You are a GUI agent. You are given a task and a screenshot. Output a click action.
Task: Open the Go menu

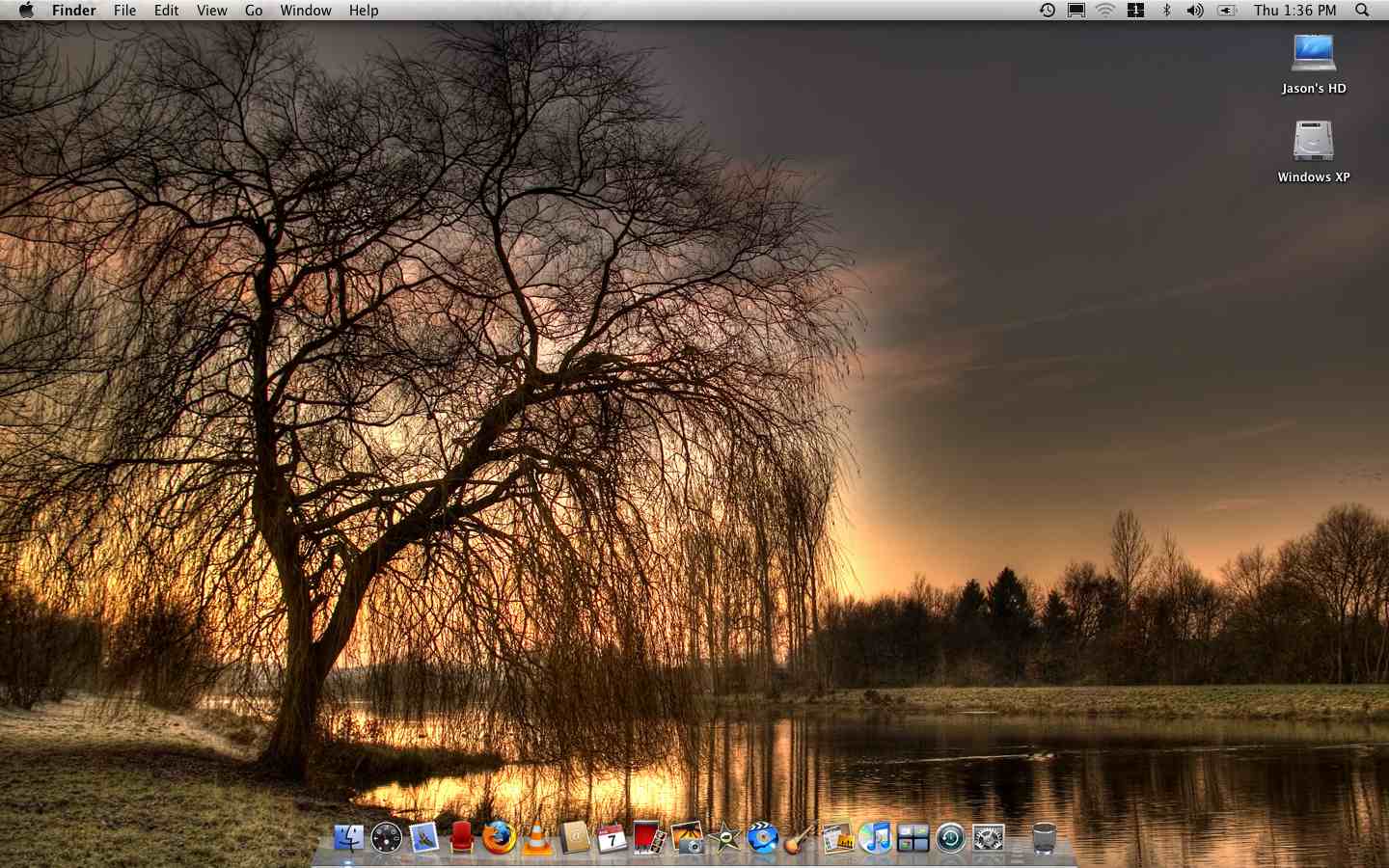click(254, 11)
